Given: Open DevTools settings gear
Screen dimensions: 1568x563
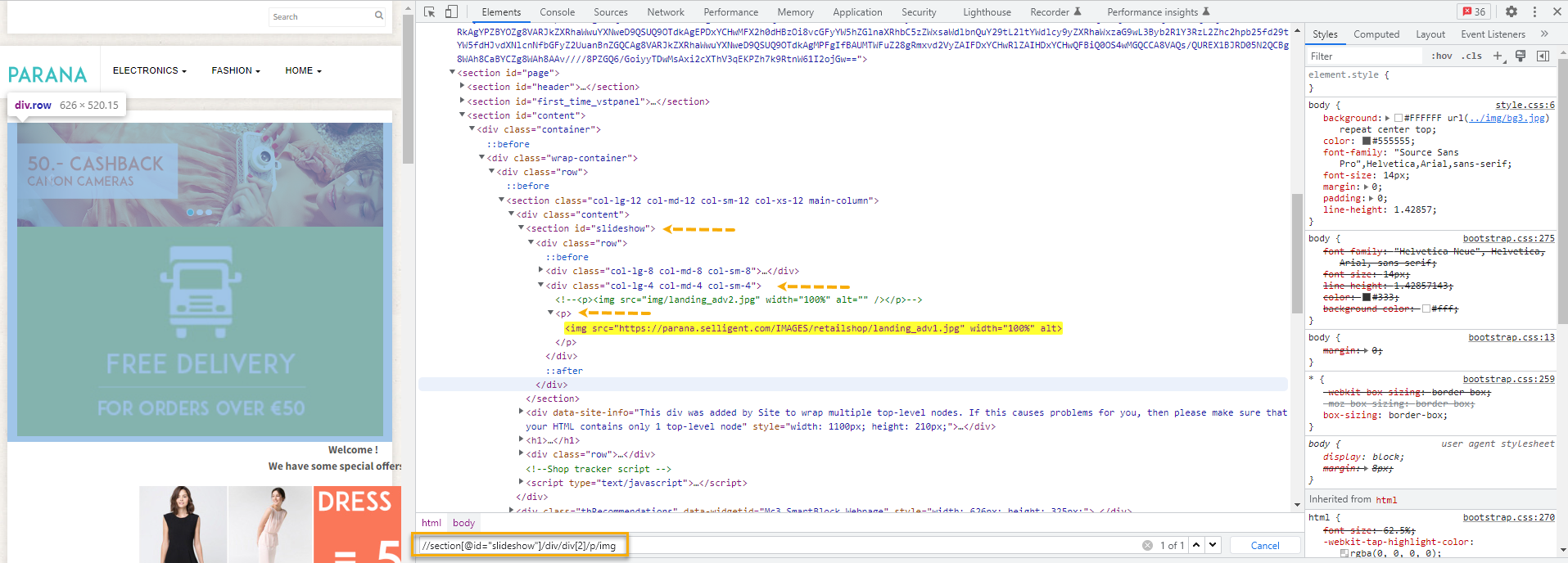Looking at the screenshot, I should coord(1512,11).
